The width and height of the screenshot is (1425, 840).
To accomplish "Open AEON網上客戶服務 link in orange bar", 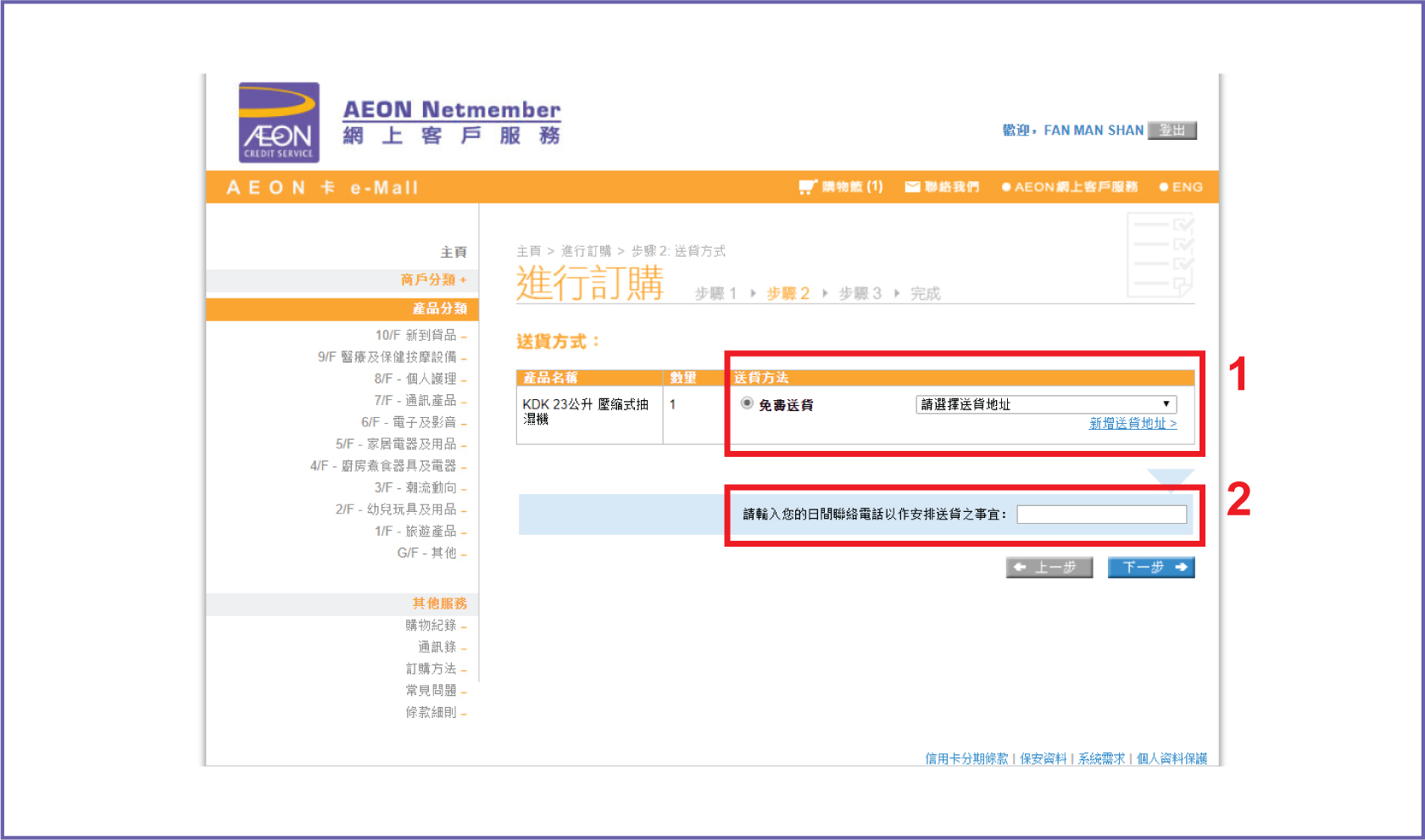I will pos(1070,186).
